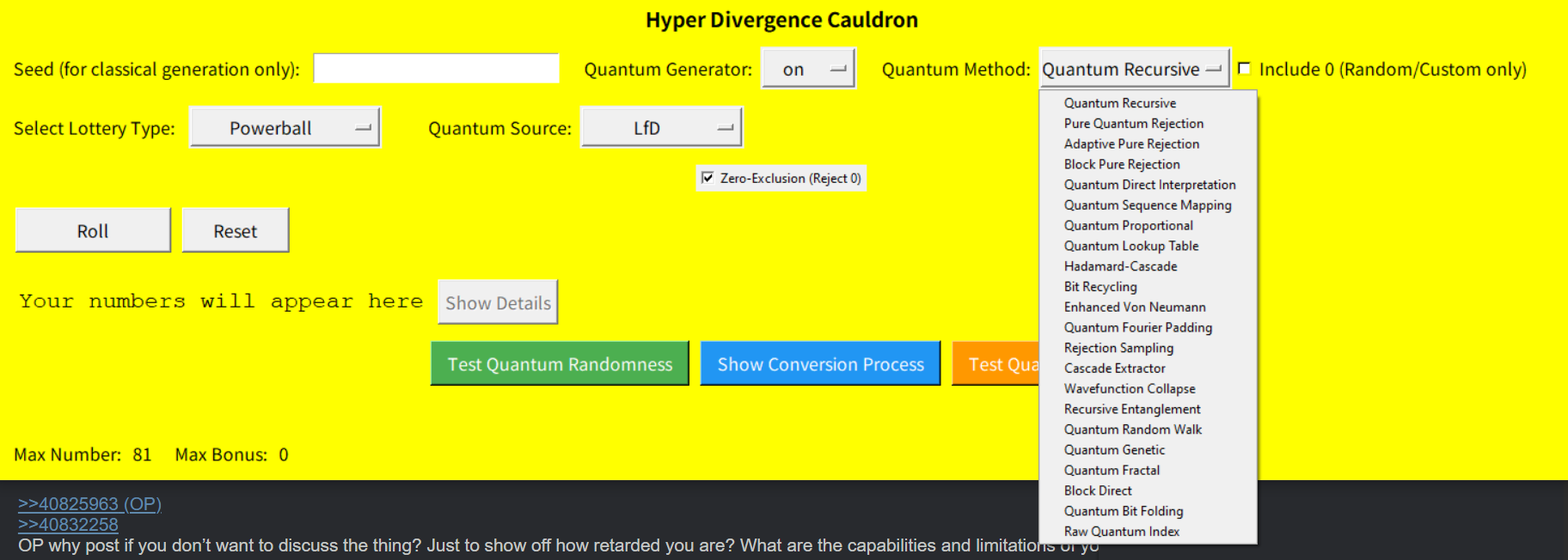Viewport: 1568px width, 560px height.
Task: Select Quantum Sequence Mapping option
Action: coord(1148,205)
